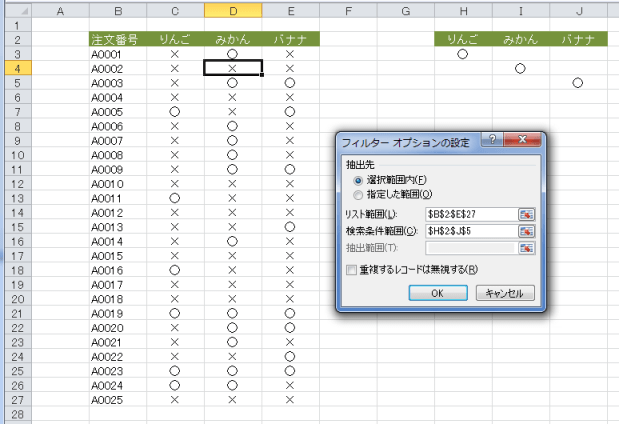Click the 抽出範囲 range selector icon
The image size is (619, 424).
click(527, 248)
